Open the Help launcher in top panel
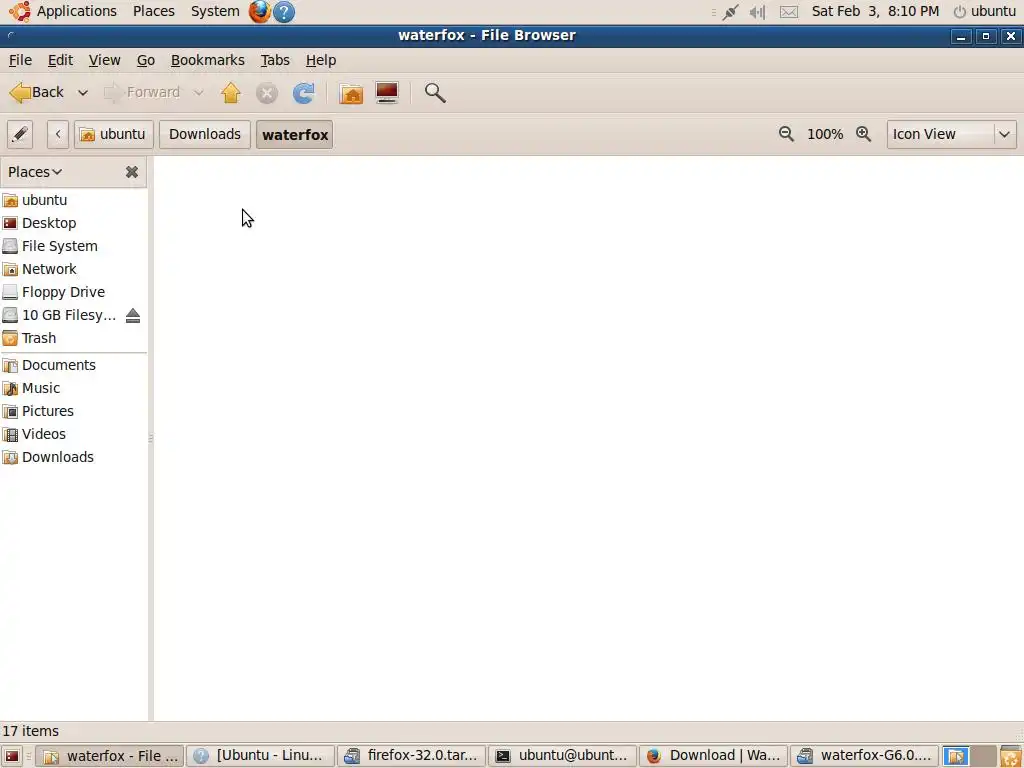 pos(283,11)
